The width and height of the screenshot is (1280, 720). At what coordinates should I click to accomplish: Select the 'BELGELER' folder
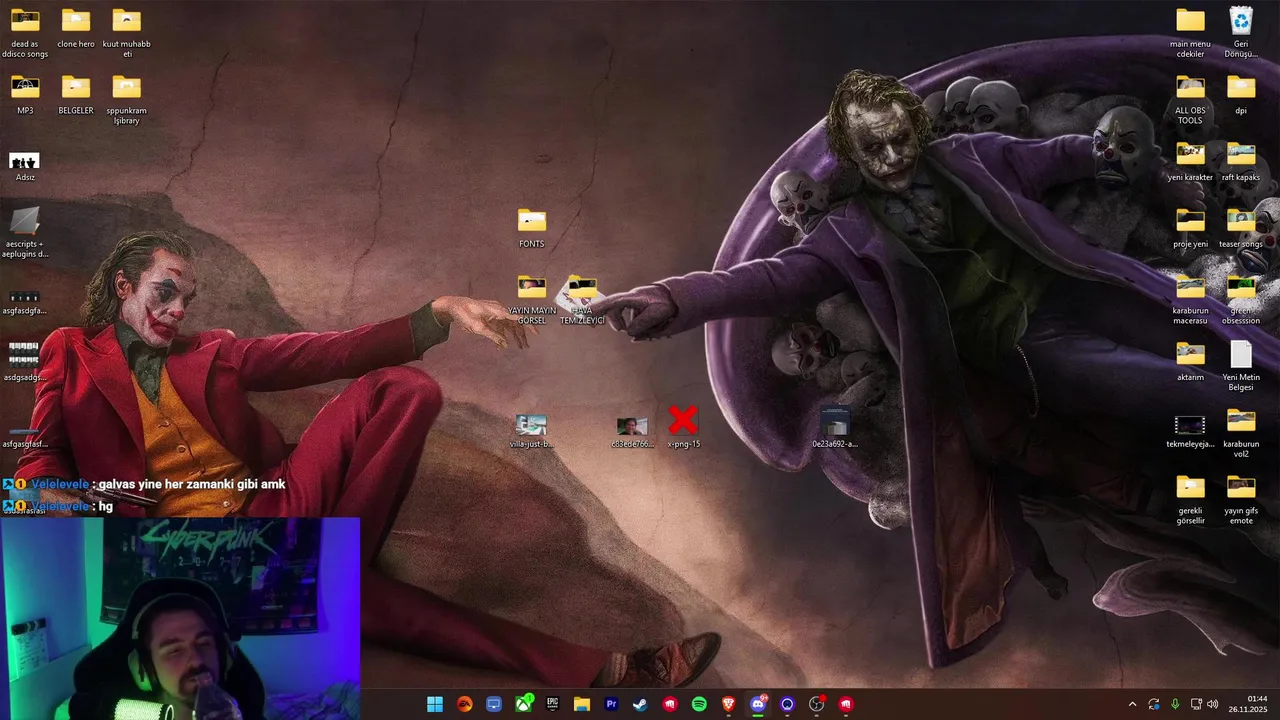click(76, 93)
